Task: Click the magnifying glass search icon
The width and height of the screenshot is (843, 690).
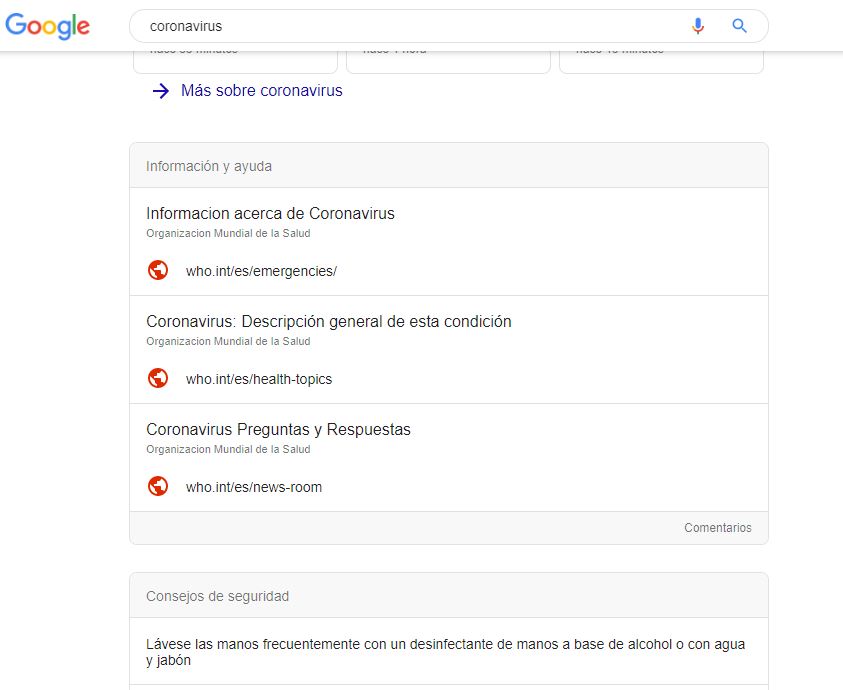Action: (x=740, y=26)
